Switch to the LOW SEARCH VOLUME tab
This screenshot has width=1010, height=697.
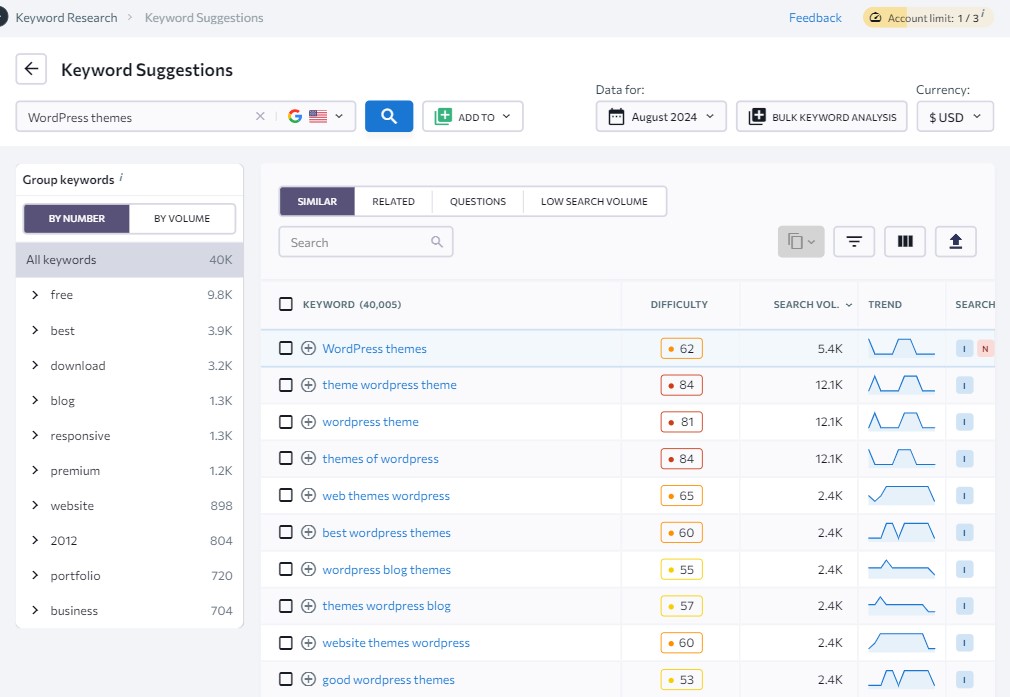tap(594, 201)
